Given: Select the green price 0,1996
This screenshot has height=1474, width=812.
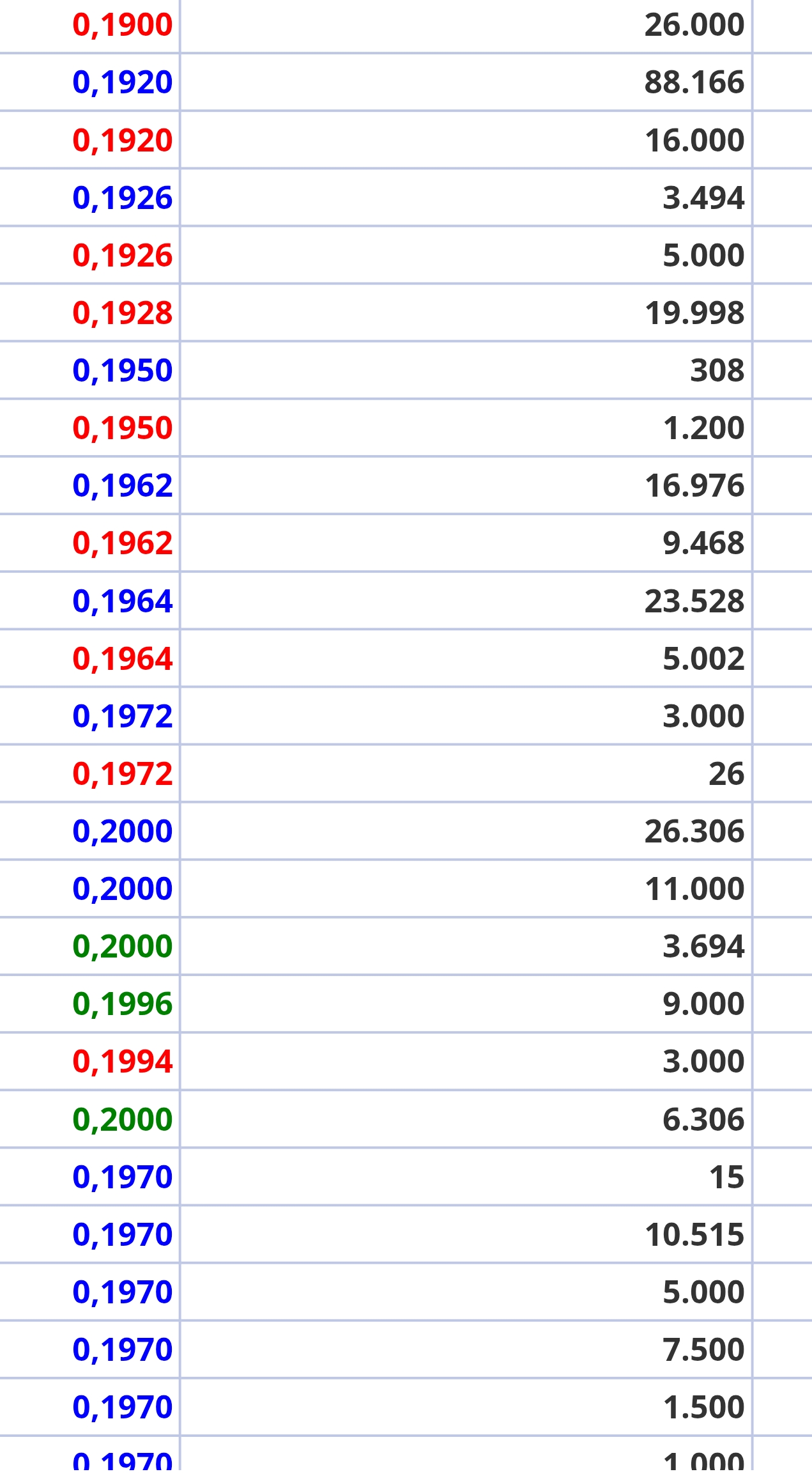Looking at the screenshot, I should [123, 1004].
